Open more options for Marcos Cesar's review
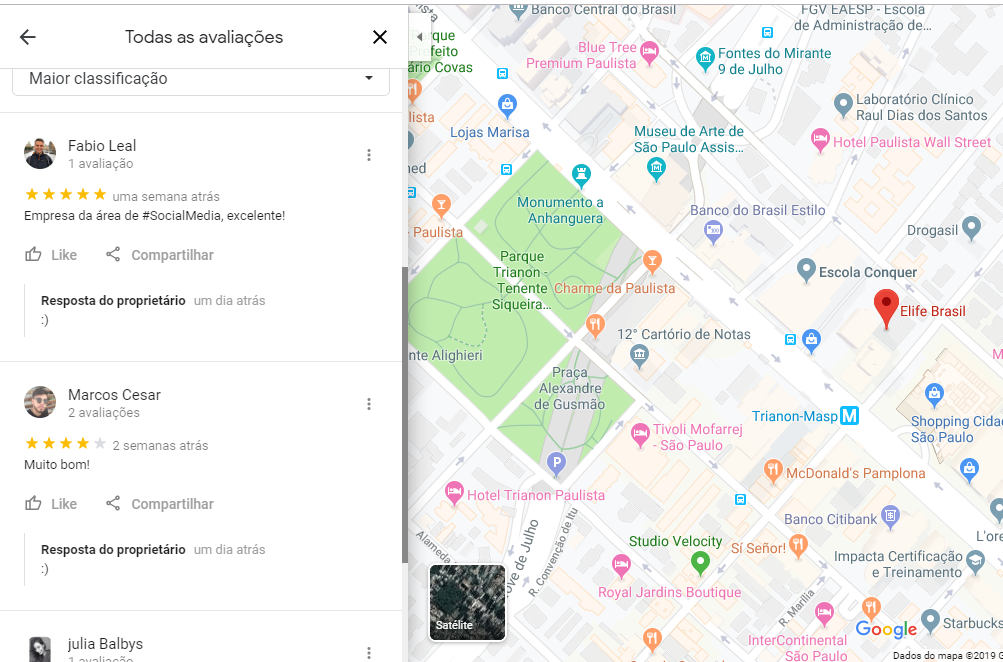 [369, 404]
